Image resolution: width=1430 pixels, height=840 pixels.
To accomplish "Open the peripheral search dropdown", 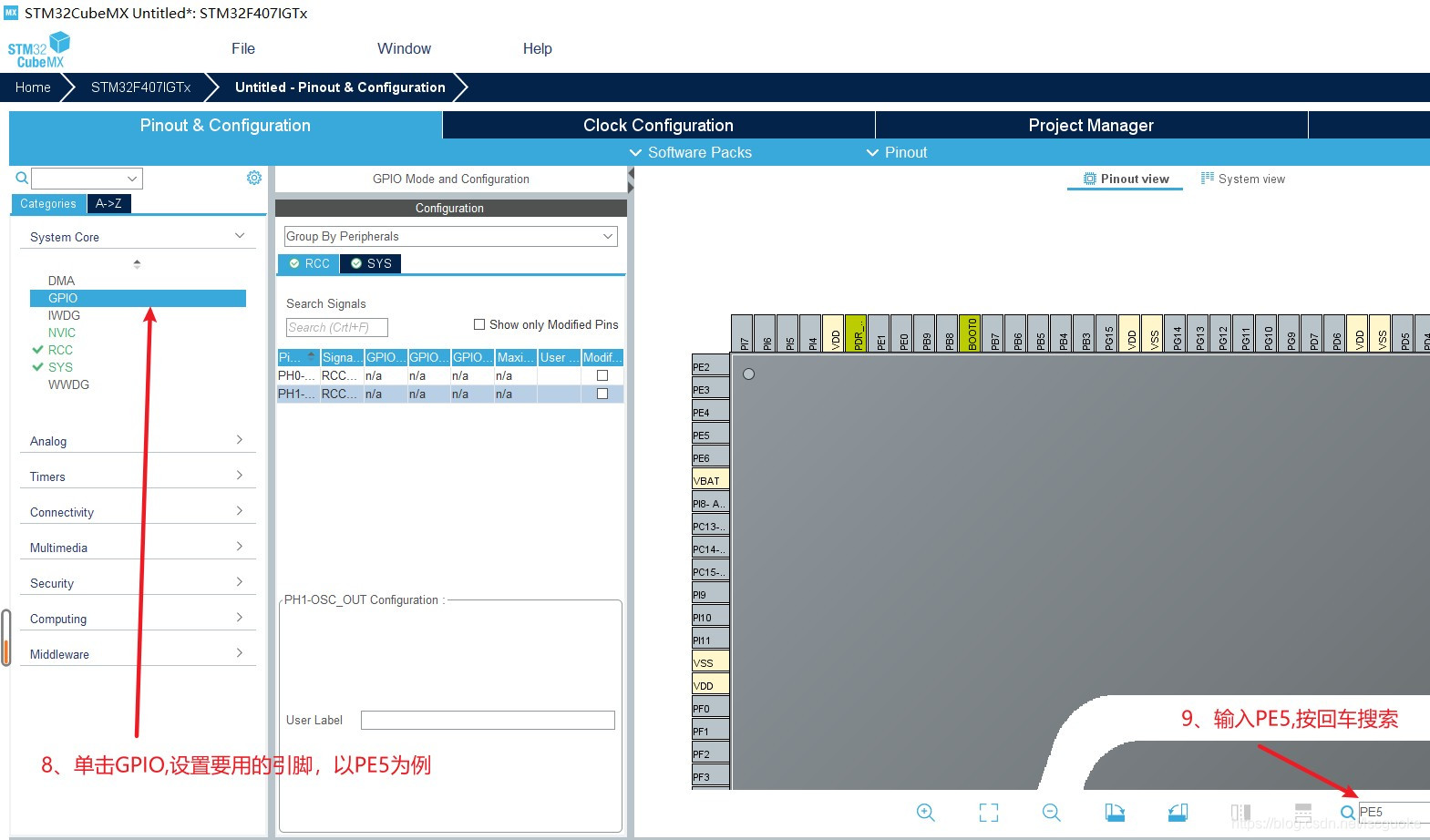I will (x=132, y=179).
